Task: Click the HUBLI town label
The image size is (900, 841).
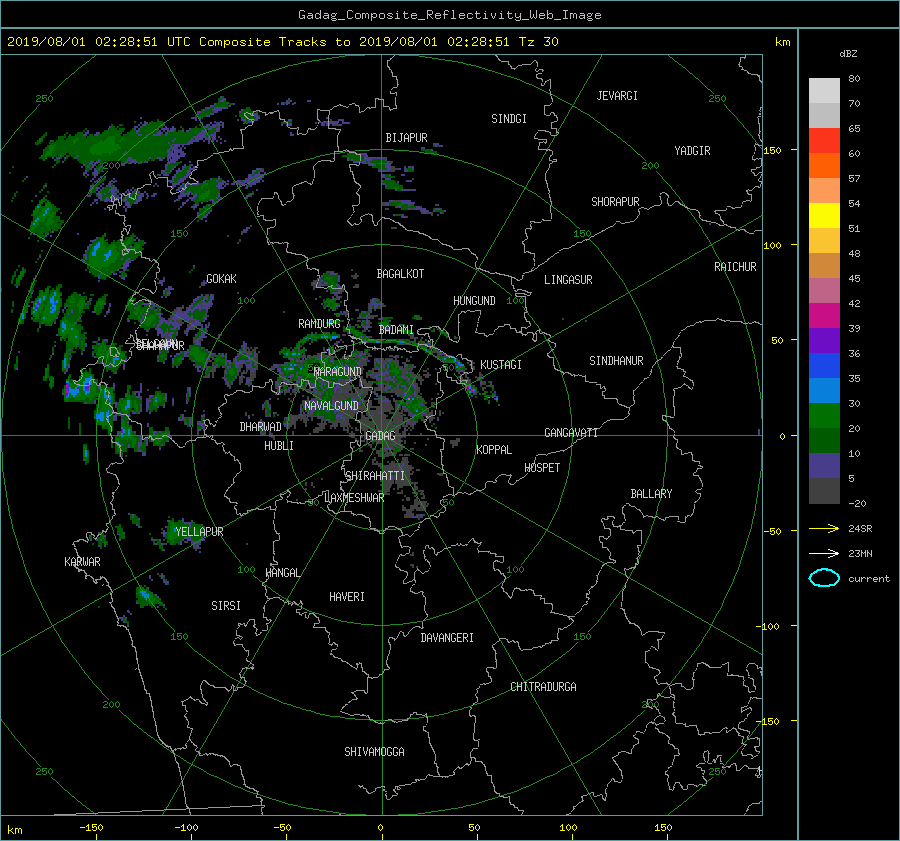Action: [x=279, y=446]
